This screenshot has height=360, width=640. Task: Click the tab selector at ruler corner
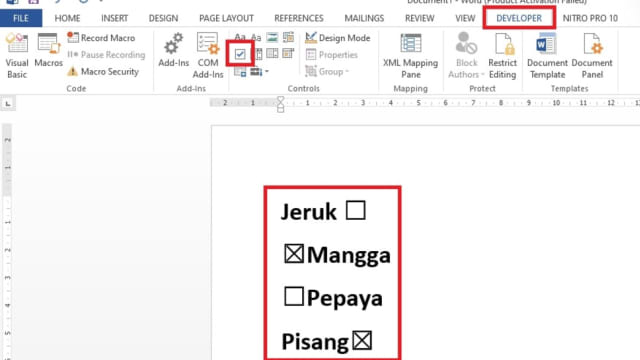pyautogui.click(x=8, y=104)
